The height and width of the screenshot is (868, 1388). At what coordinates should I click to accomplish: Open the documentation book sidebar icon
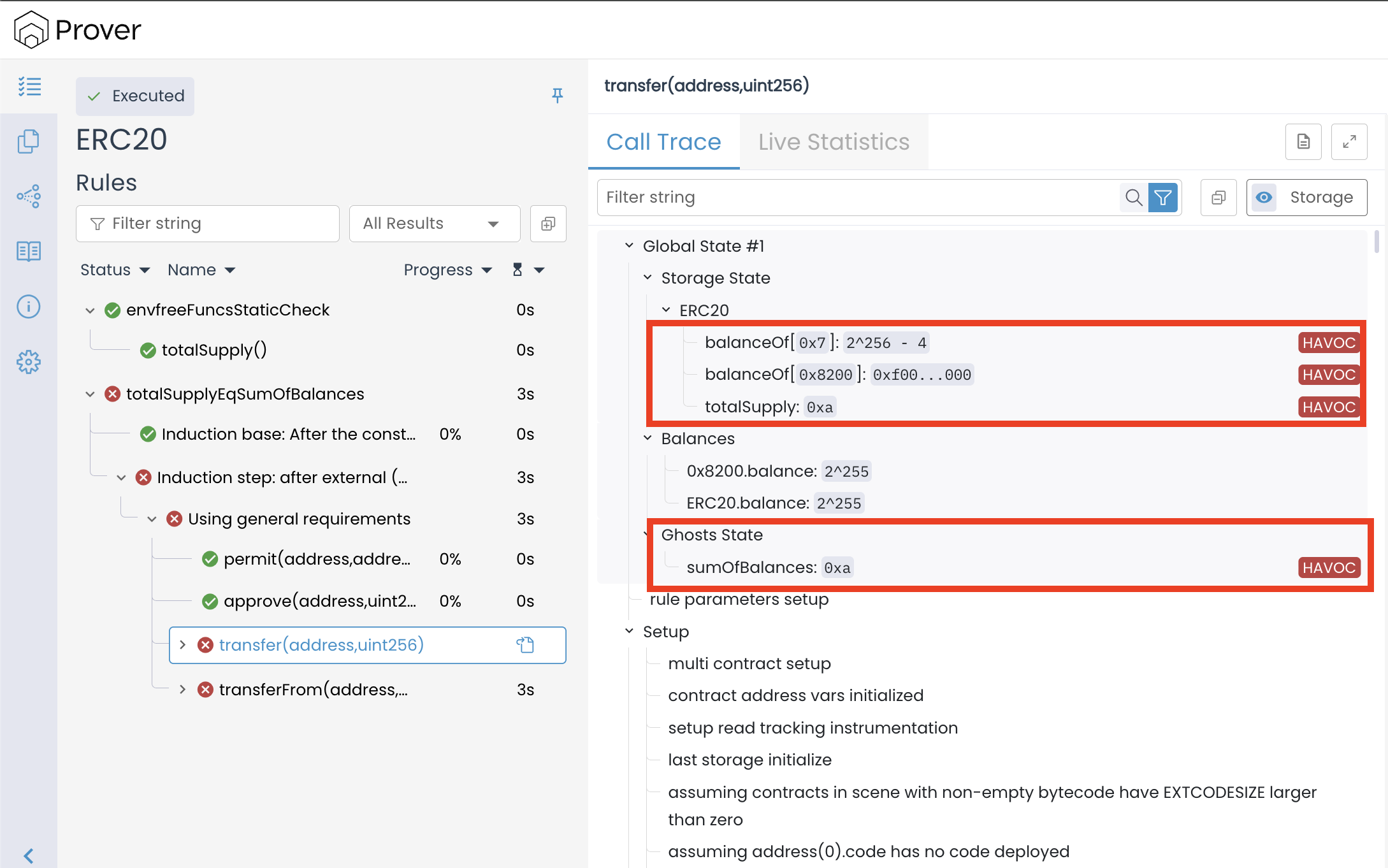pyautogui.click(x=29, y=251)
